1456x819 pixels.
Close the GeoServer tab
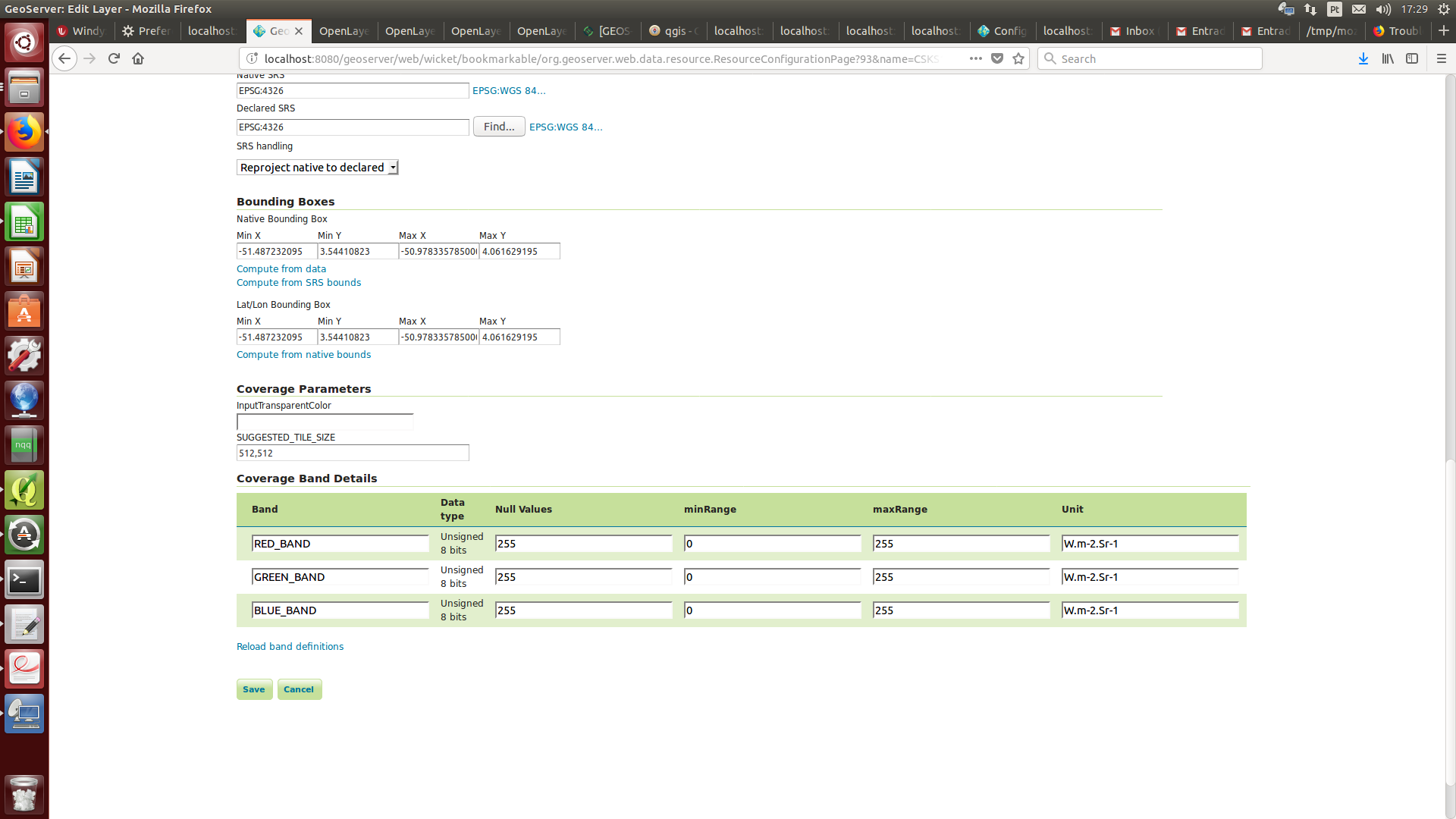coord(299,31)
